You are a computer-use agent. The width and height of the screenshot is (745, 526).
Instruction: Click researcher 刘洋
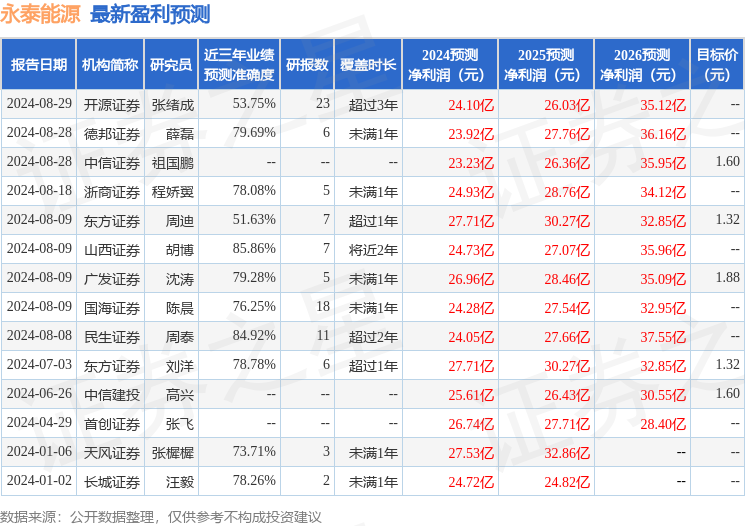click(x=180, y=365)
